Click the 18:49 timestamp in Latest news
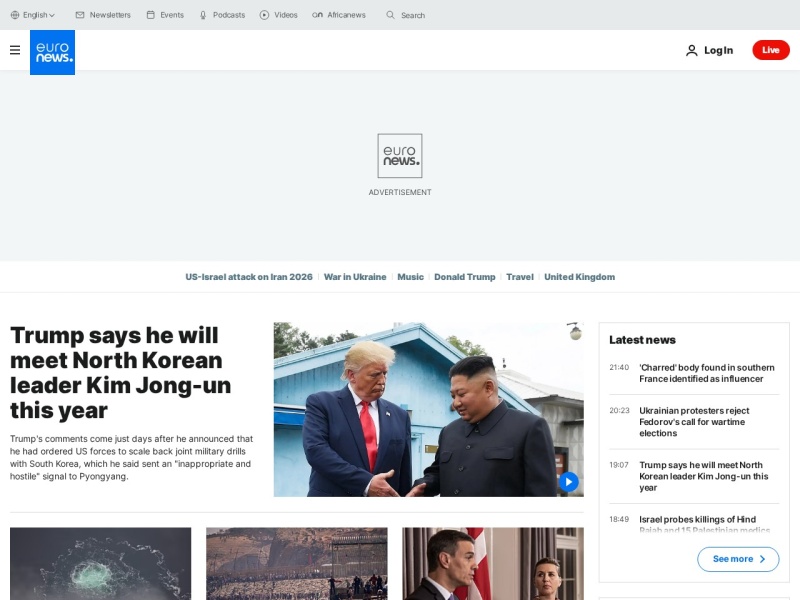Viewport: 800px width, 600px height. [x=619, y=519]
